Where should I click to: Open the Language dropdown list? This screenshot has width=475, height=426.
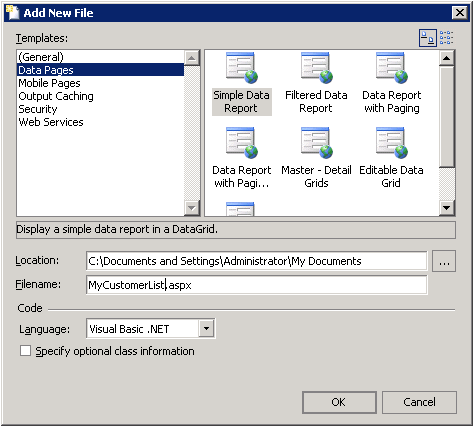[207, 329]
